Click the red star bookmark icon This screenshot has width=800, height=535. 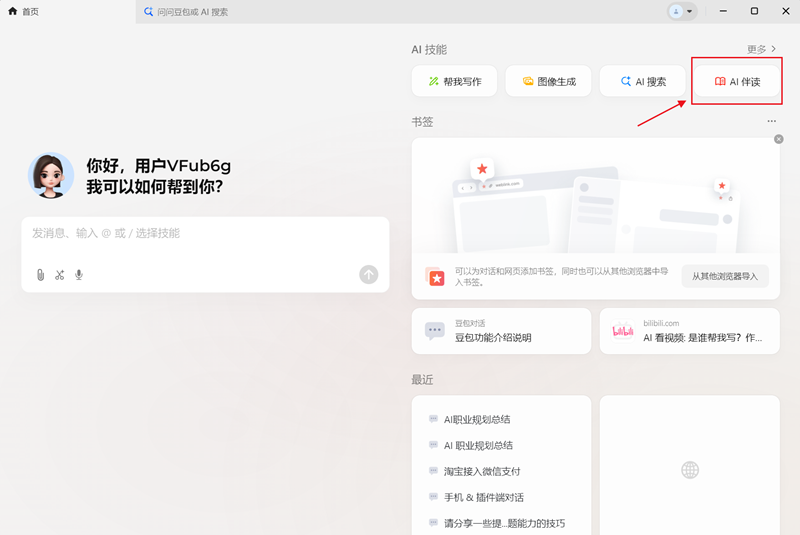tap(435, 276)
